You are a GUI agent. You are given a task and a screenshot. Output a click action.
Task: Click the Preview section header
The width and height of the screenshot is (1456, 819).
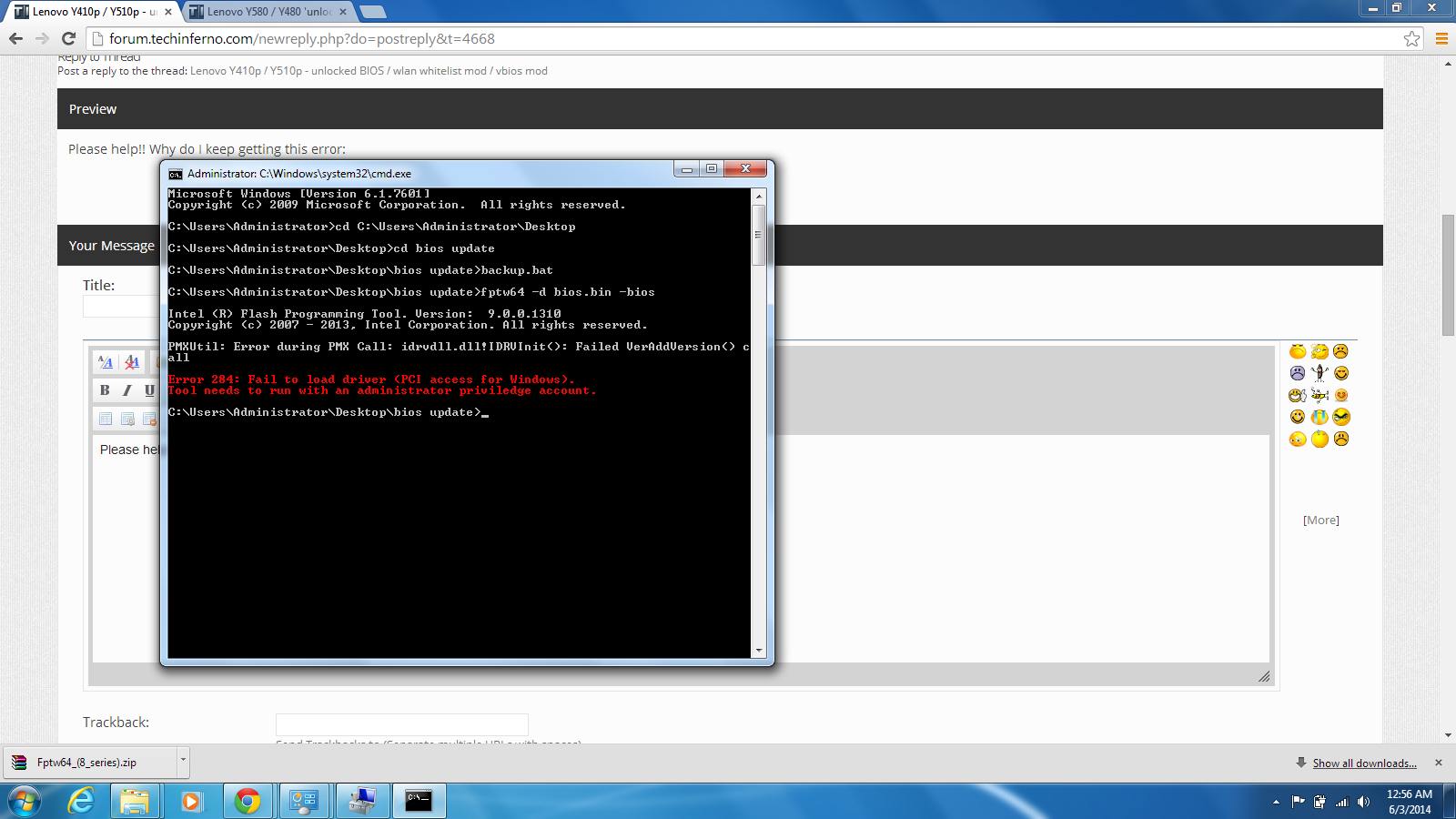(720, 108)
